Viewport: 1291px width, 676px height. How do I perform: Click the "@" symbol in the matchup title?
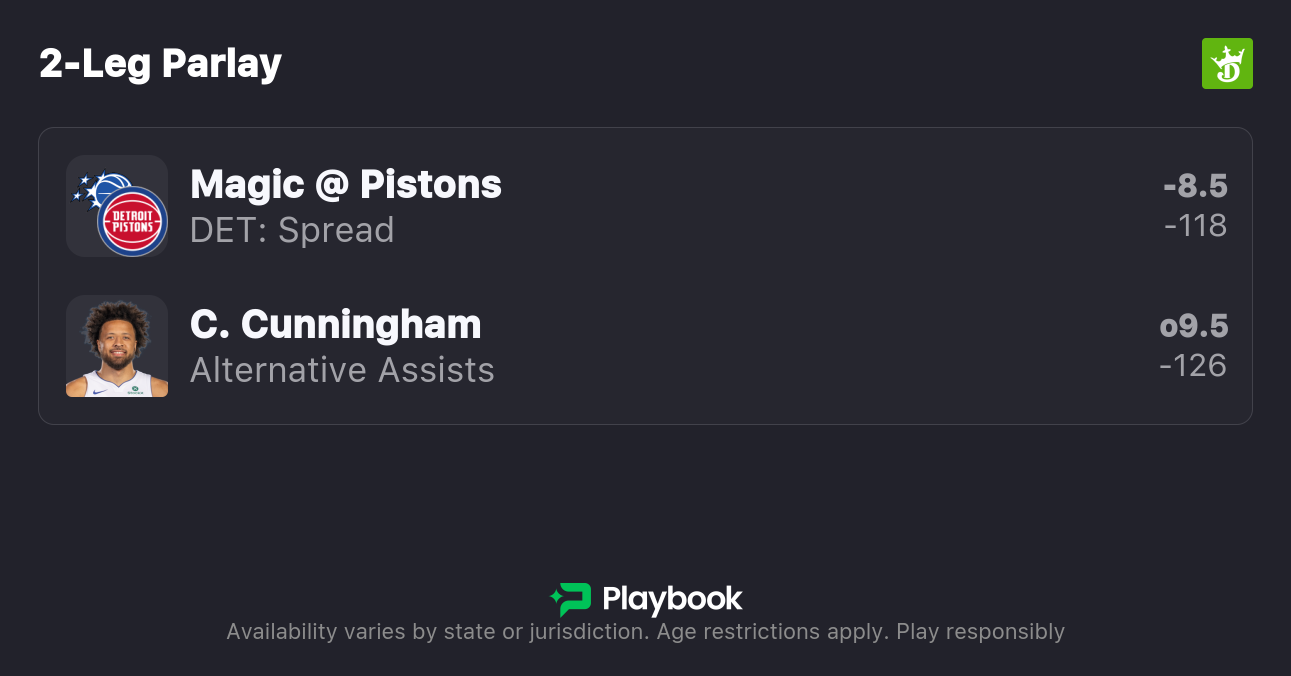pyautogui.click(x=332, y=185)
